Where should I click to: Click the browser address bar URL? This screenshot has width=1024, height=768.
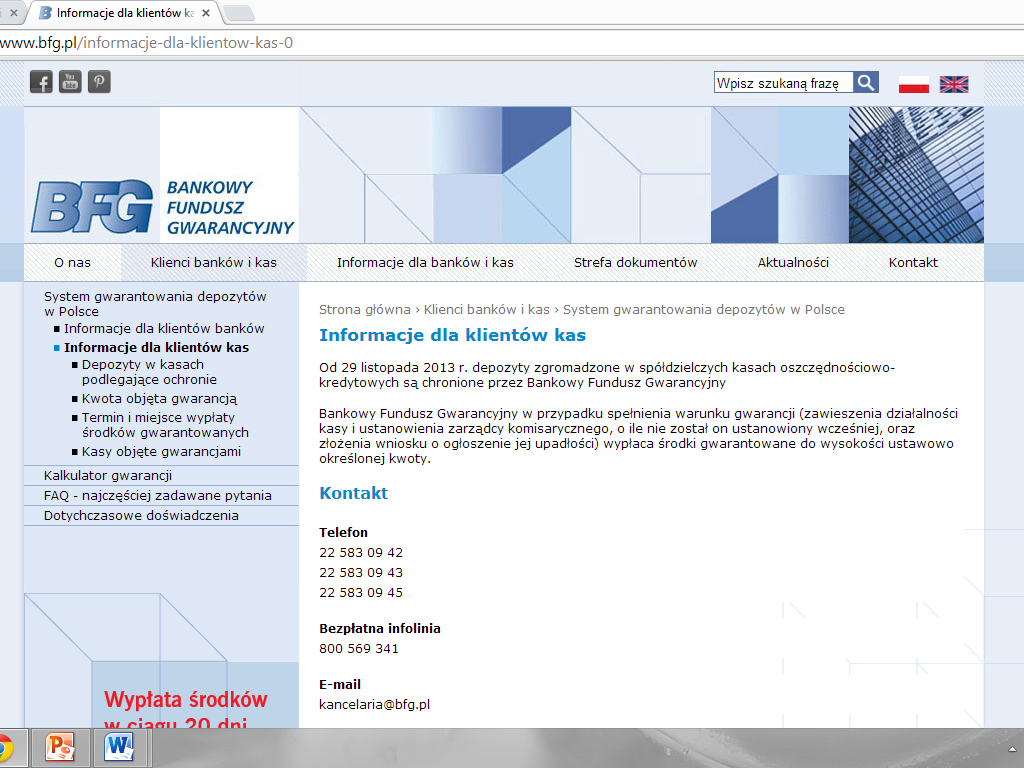(146, 43)
